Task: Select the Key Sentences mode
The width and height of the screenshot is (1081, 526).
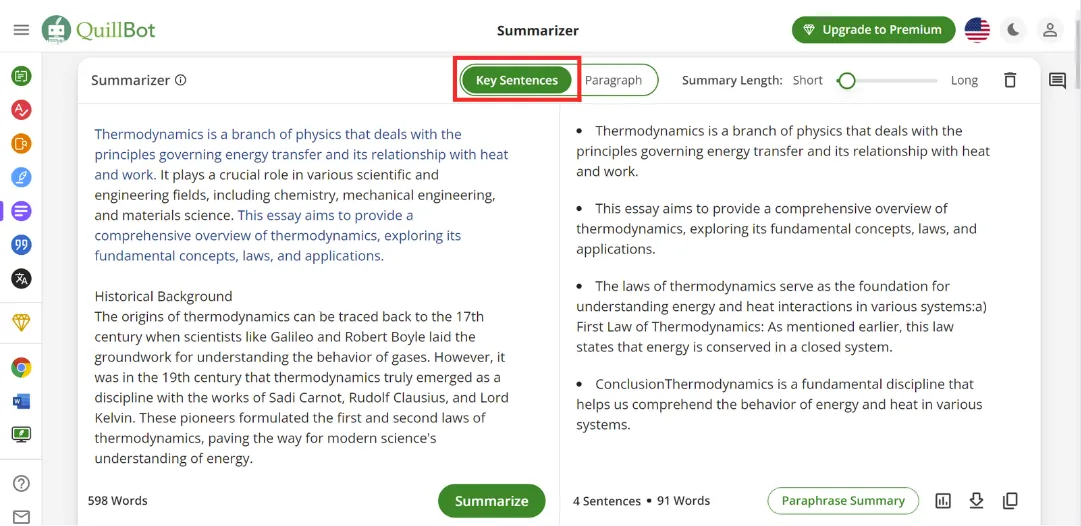Action: click(x=517, y=80)
